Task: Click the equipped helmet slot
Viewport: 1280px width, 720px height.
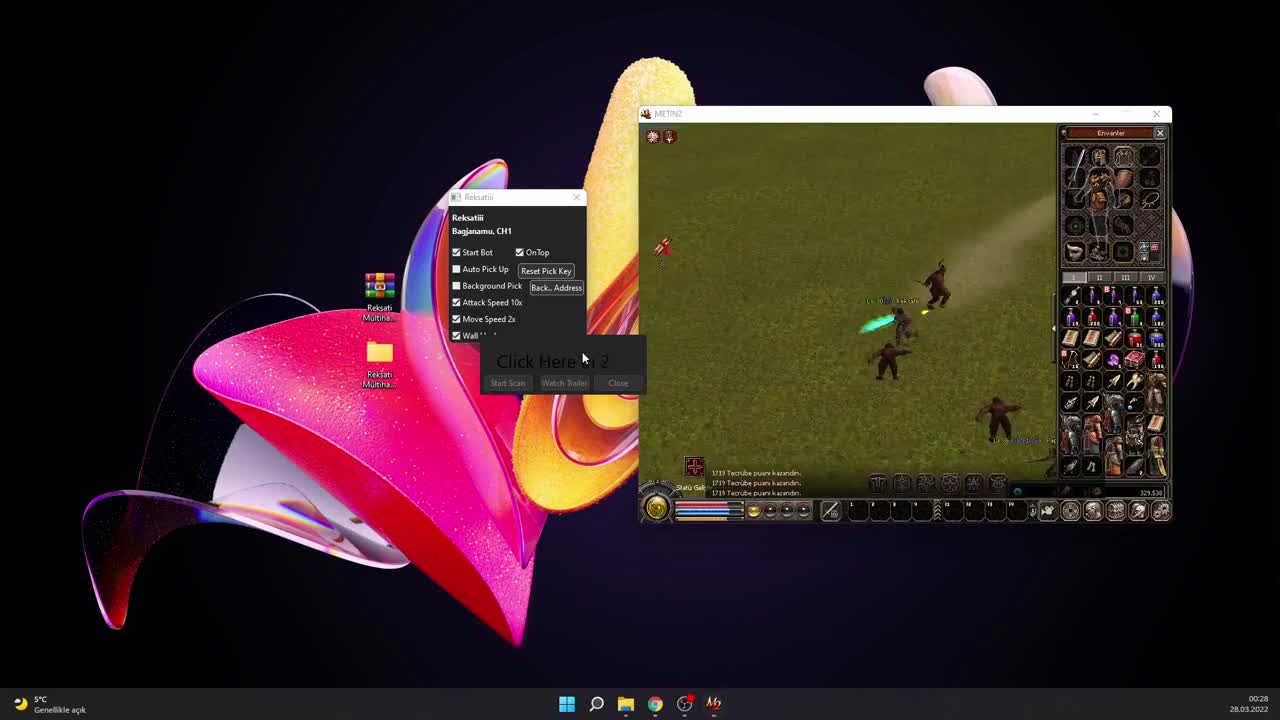Action: pos(1099,156)
